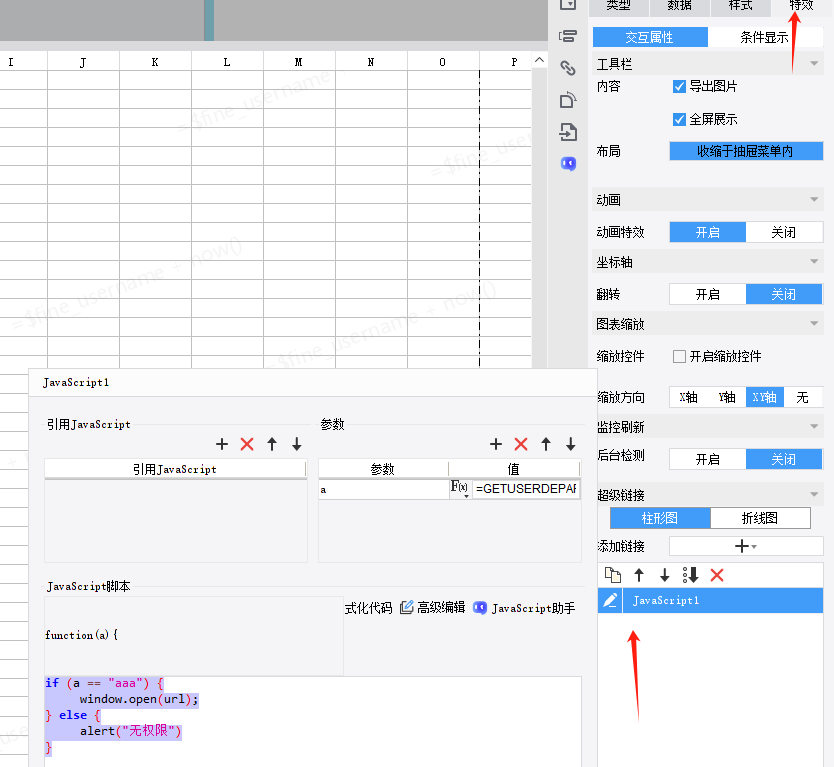
Task: Collapse the 超级链接 section
Action: (814, 495)
